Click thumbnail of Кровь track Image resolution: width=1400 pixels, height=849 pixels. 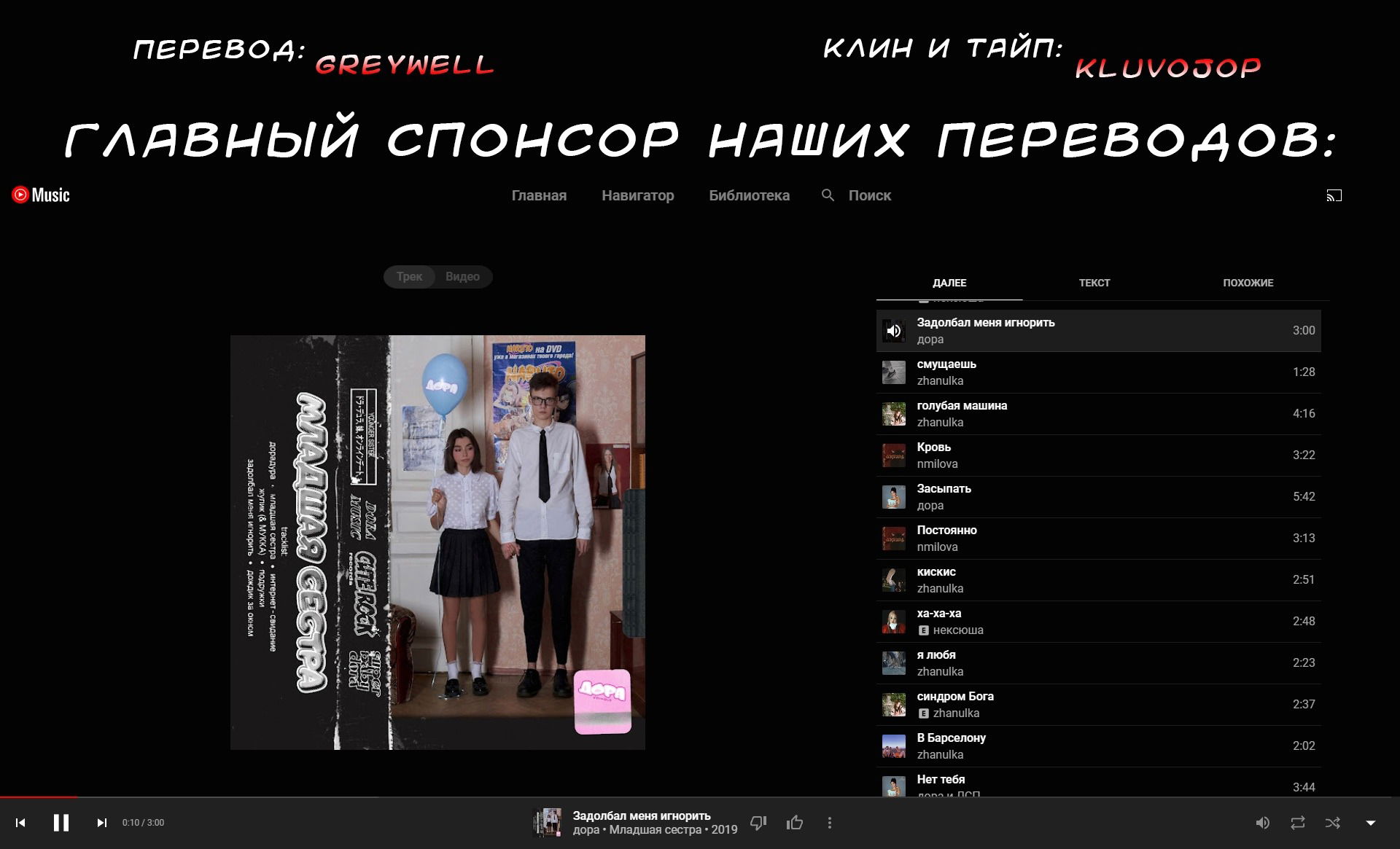coord(894,455)
